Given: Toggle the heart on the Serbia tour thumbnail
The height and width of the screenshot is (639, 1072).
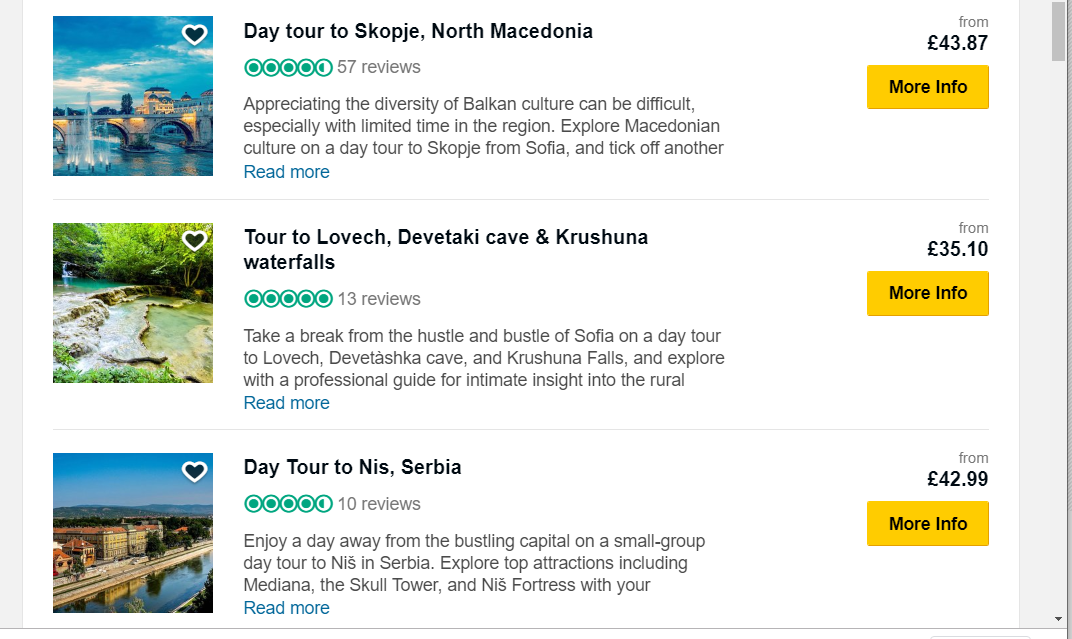Looking at the screenshot, I should pos(194,471).
